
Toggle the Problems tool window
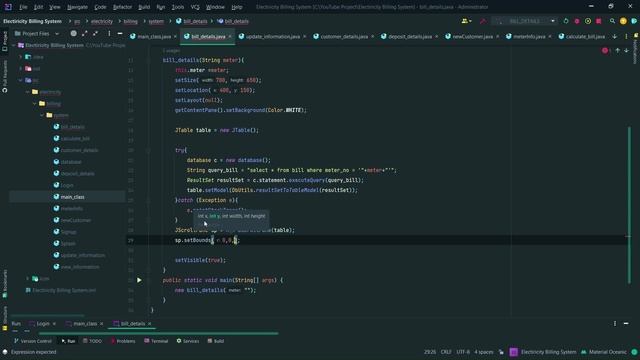click(123, 341)
